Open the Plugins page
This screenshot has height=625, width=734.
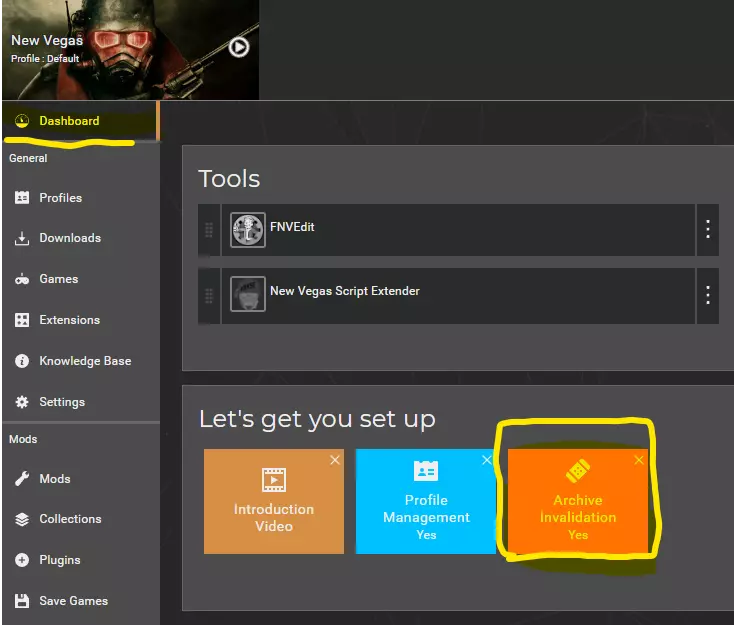(81, 560)
